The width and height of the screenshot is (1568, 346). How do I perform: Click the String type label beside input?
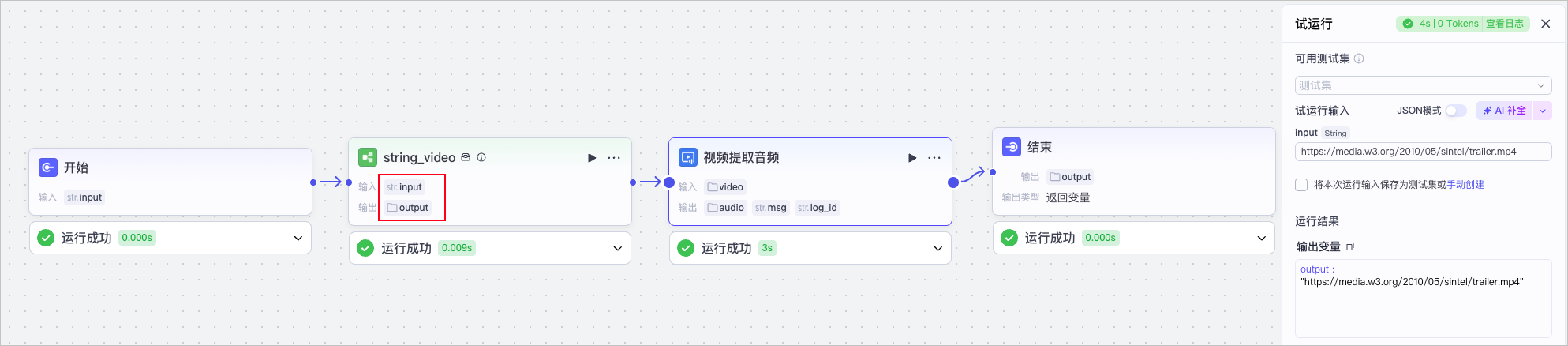tap(1335, 133)
